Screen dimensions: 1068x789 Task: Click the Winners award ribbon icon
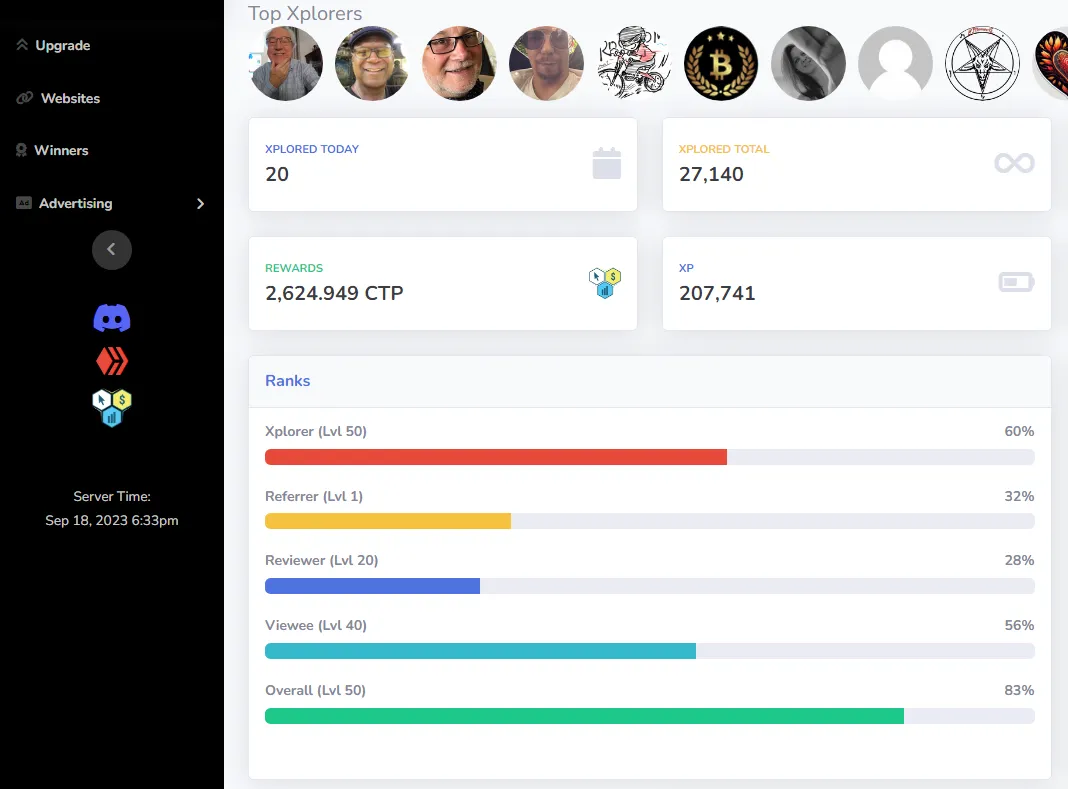pyautogui.click(x=22, y=151)
